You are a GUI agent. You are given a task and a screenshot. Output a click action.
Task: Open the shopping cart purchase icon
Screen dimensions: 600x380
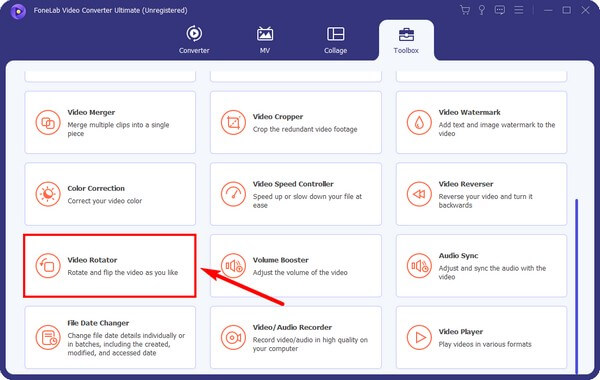pyautogui.click(x=465, y=10)
